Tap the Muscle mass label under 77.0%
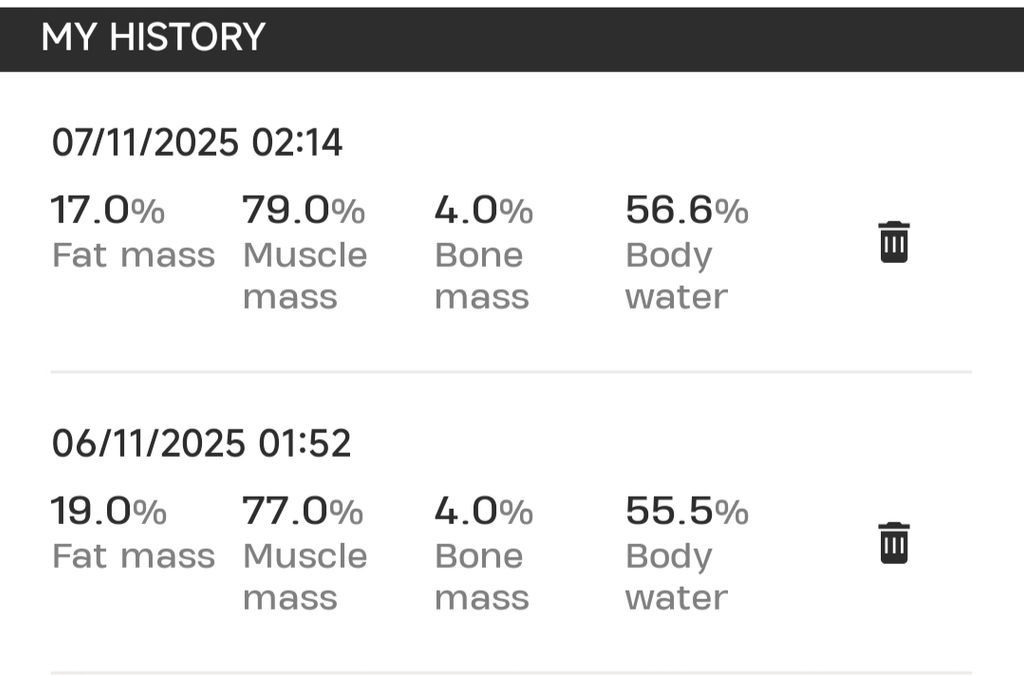Screen dimensions: 1024x676 304,577
